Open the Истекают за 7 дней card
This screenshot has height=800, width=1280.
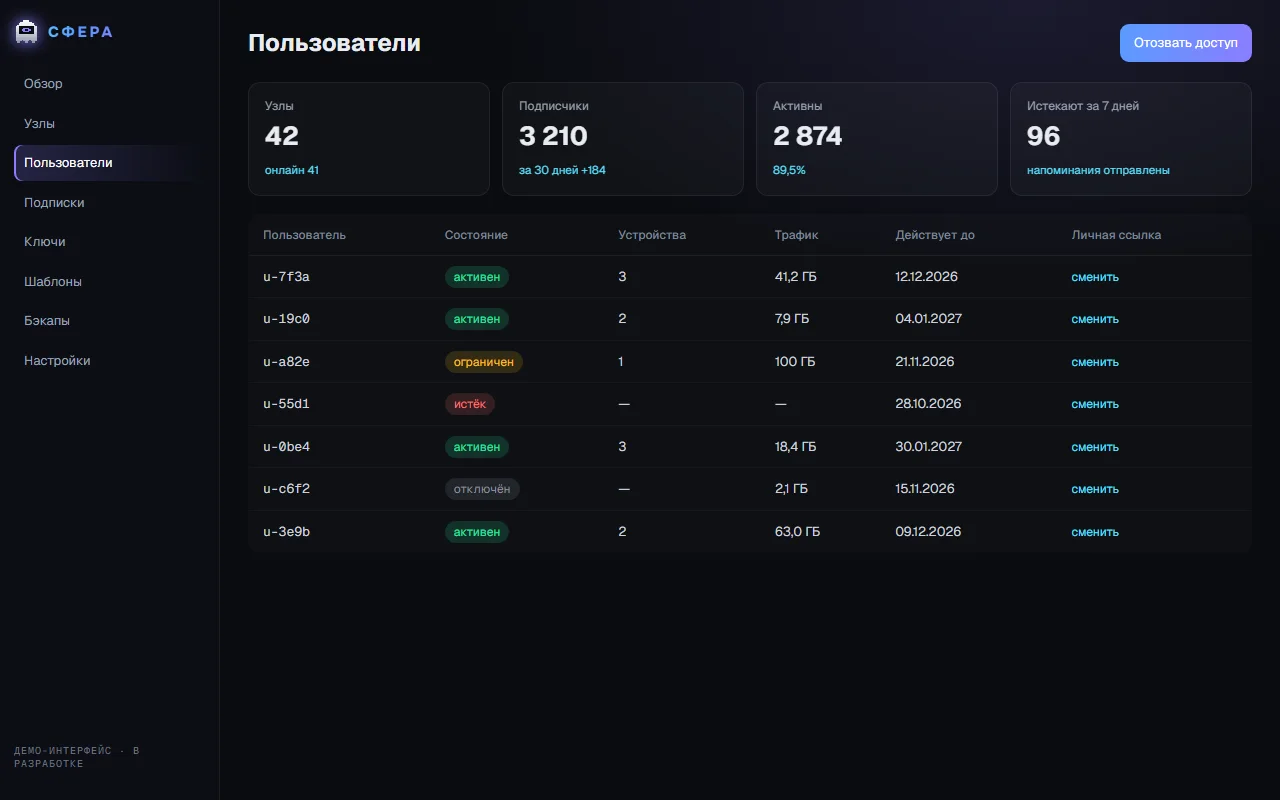pos(1131,139)
